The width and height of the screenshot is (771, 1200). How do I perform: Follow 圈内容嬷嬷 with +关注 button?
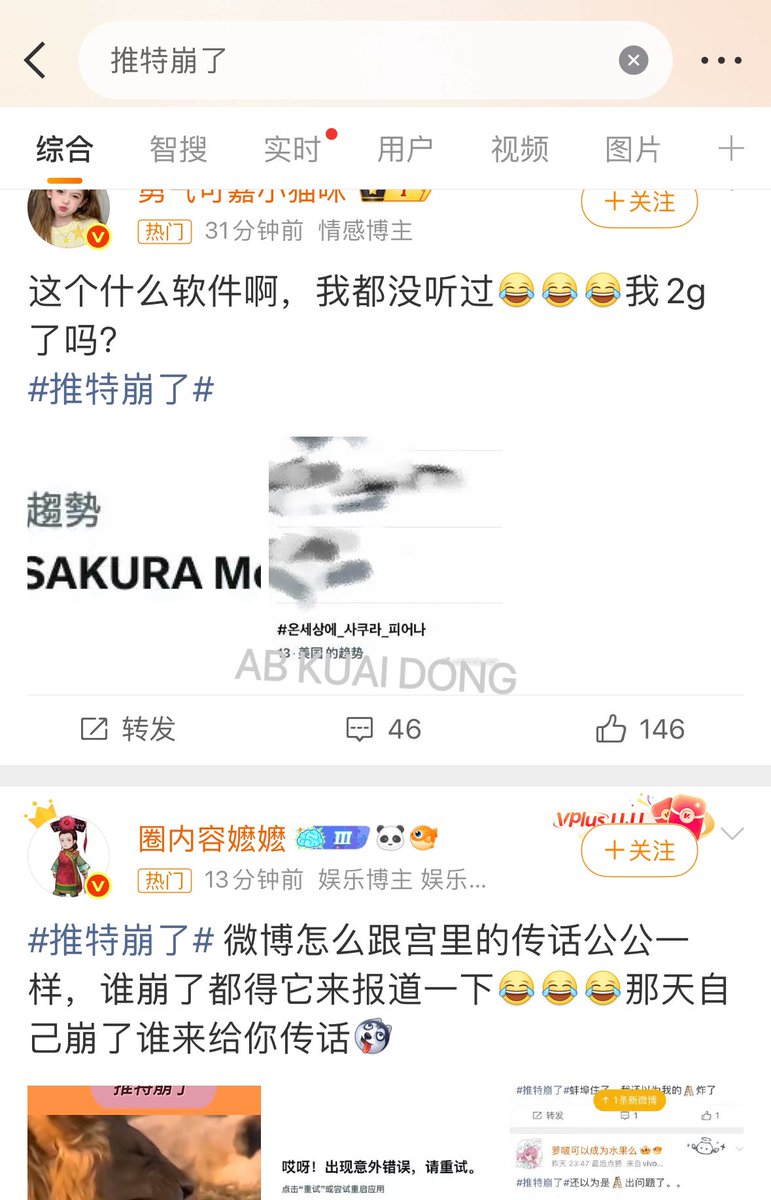pos(640,851)
